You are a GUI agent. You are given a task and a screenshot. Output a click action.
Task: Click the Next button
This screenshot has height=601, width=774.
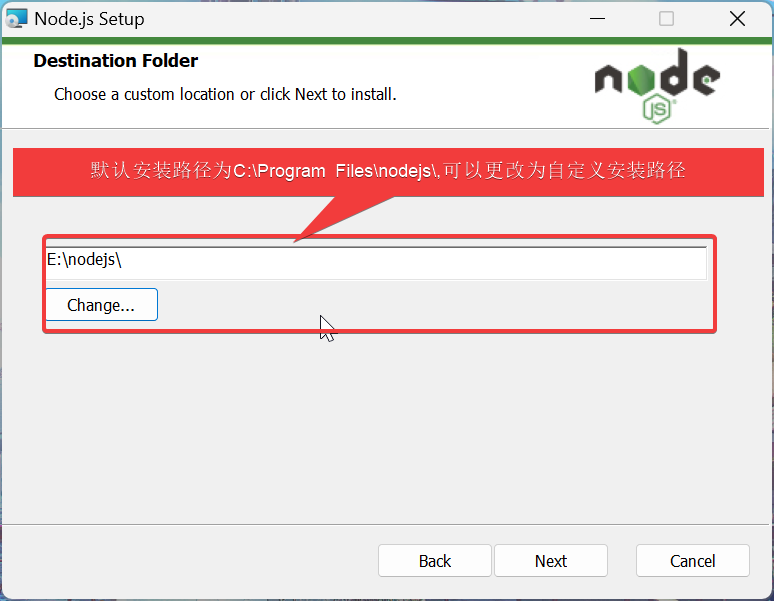[551, 561]
